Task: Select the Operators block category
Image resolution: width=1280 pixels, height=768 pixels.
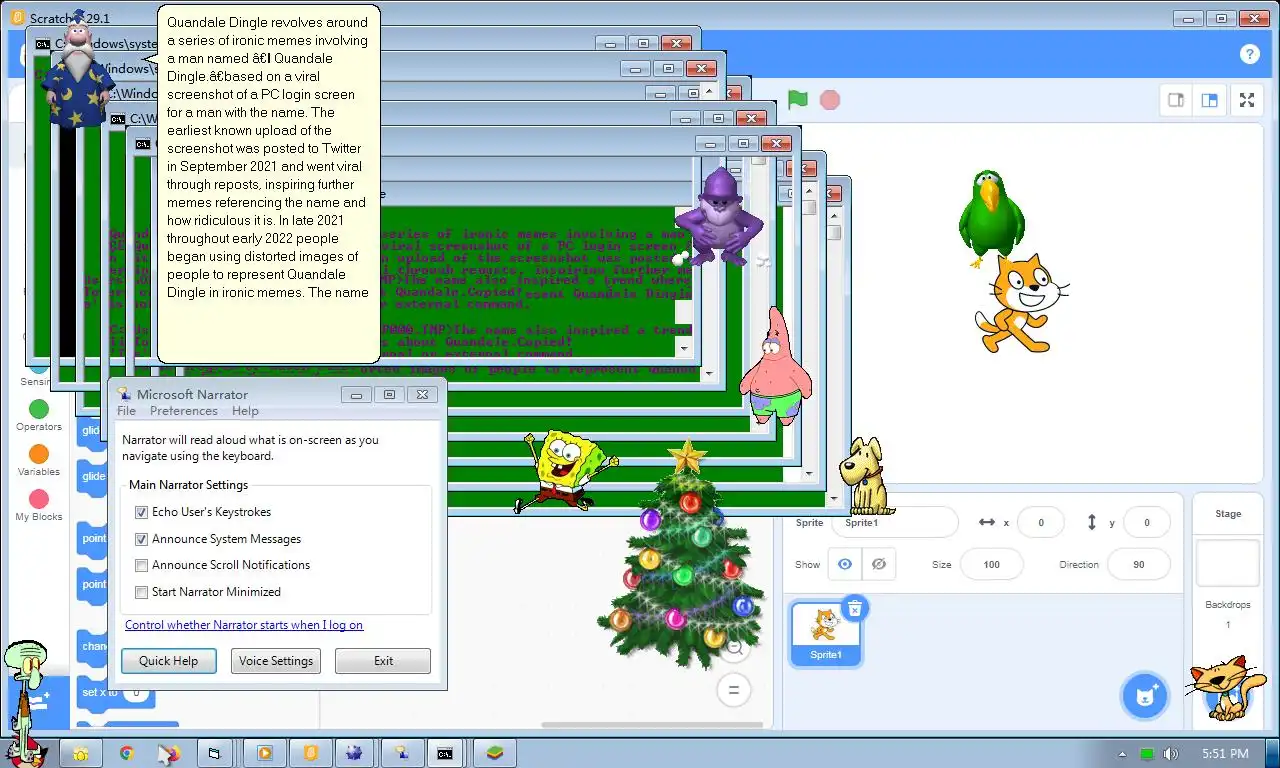Action: pos(39,415)
